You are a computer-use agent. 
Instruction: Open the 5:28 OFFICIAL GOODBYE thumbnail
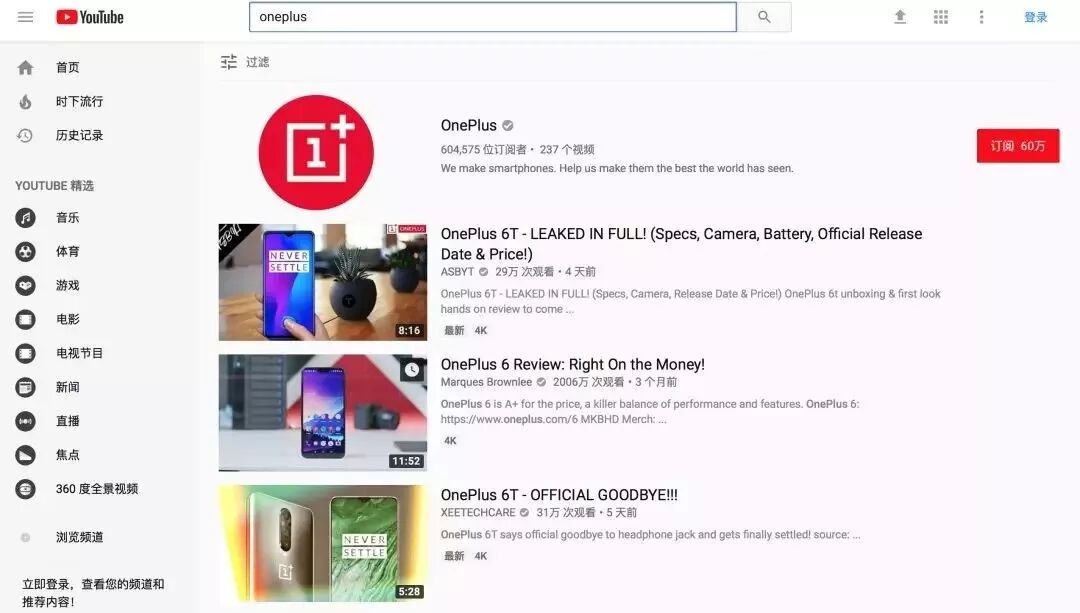[322, 543]
